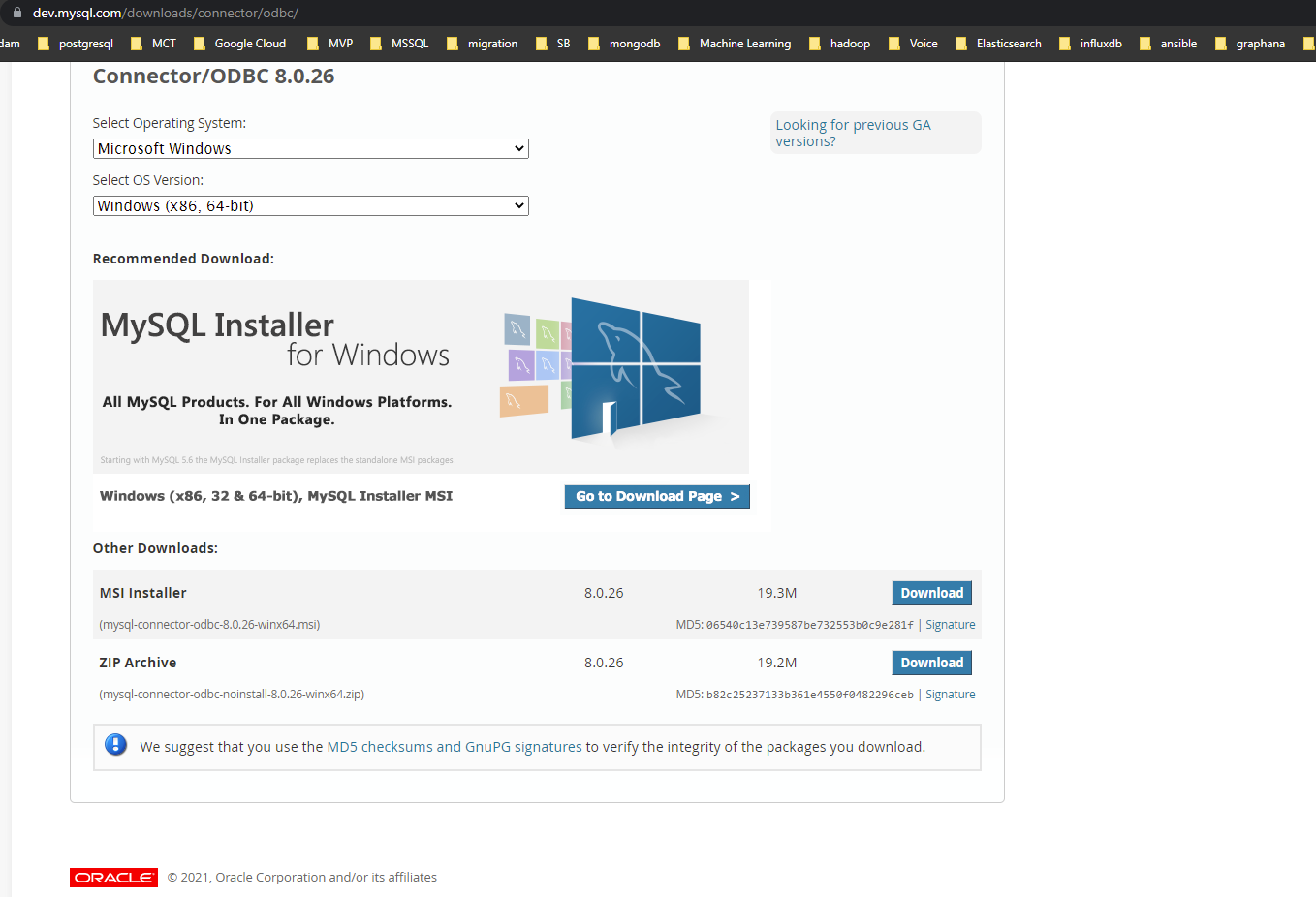Click the MySQL Installer for Windows banner
Image resolution: width=1316 pixels, height=897 pixels.
pos(421,377)
